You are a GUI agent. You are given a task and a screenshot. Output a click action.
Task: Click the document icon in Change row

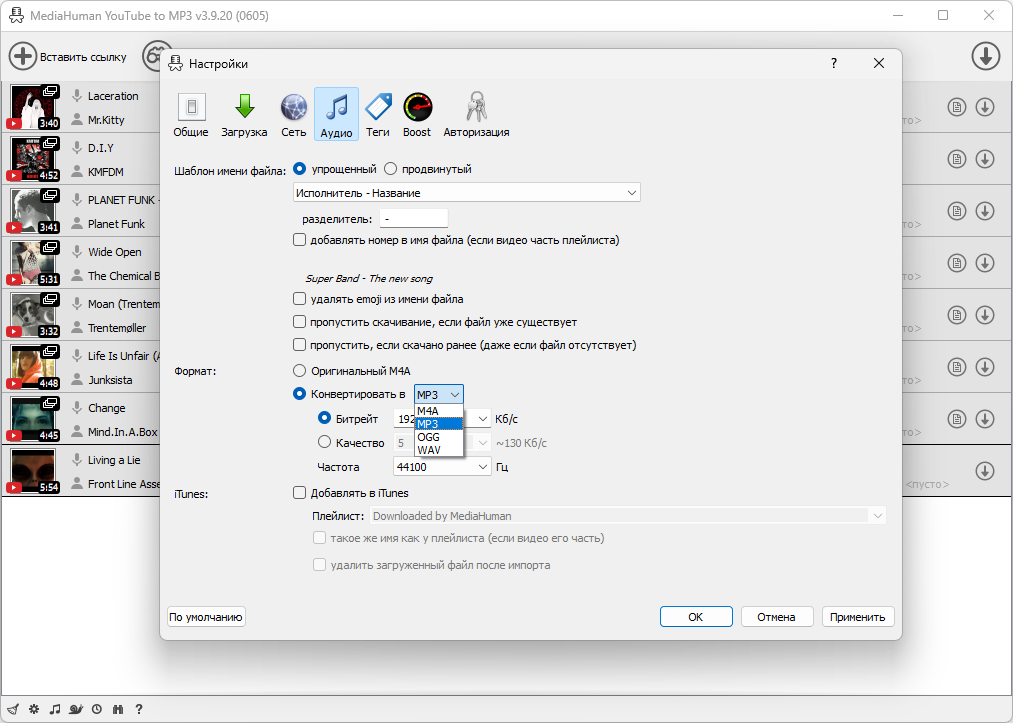pyautogui.click(x=957, y=419)
